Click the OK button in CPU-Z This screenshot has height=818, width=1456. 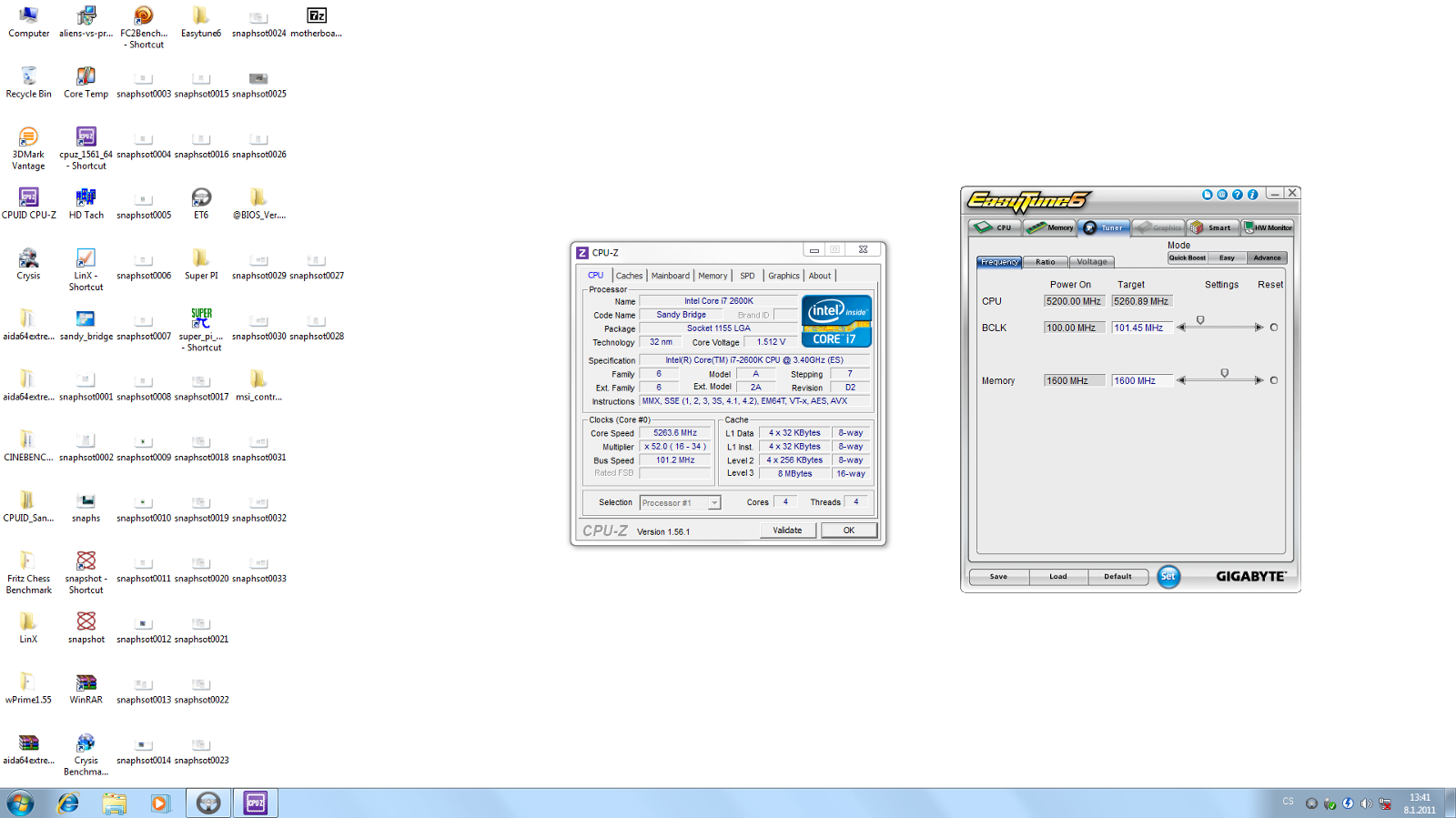[849, 530]
